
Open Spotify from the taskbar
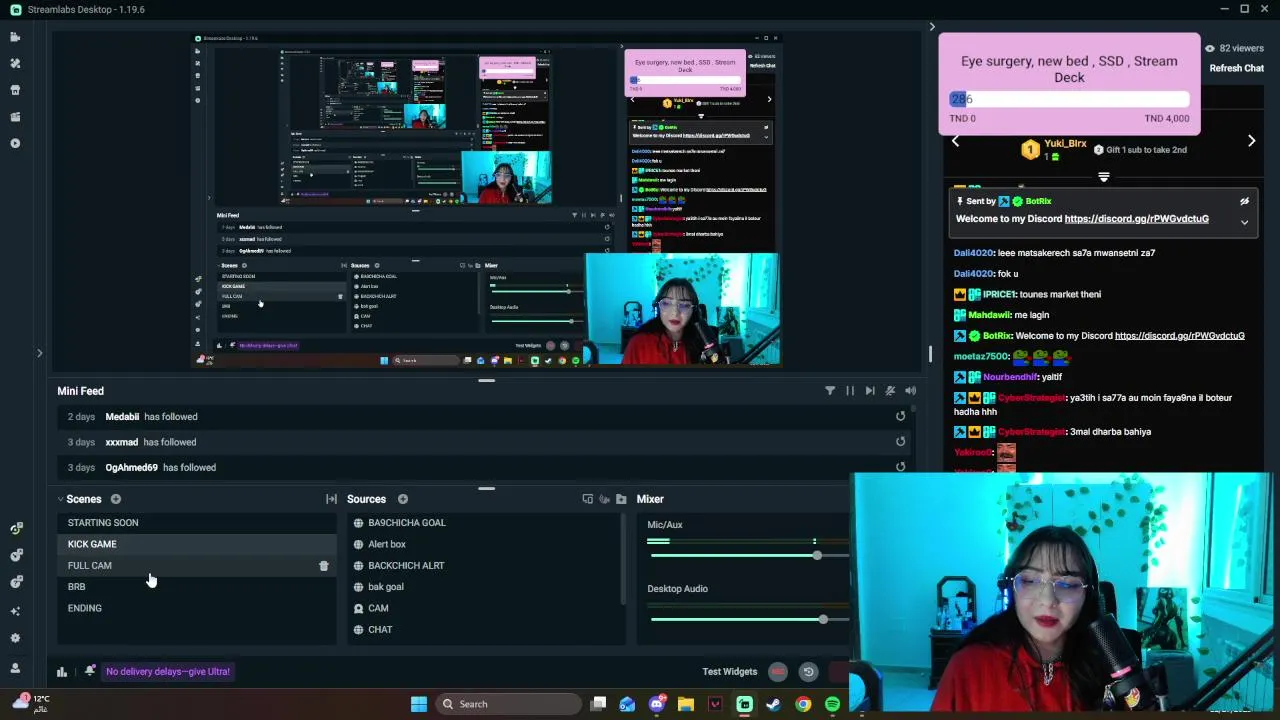point(832,704)
